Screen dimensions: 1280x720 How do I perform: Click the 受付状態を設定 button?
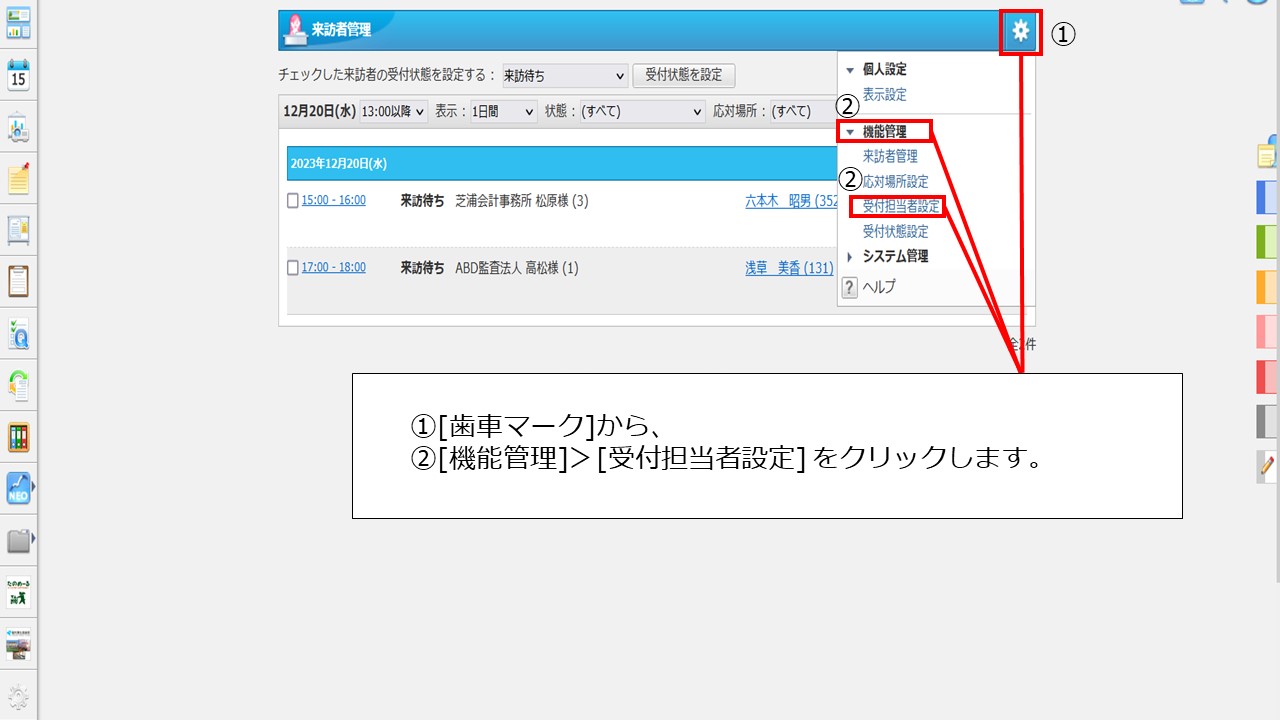(x=684, y=75)
